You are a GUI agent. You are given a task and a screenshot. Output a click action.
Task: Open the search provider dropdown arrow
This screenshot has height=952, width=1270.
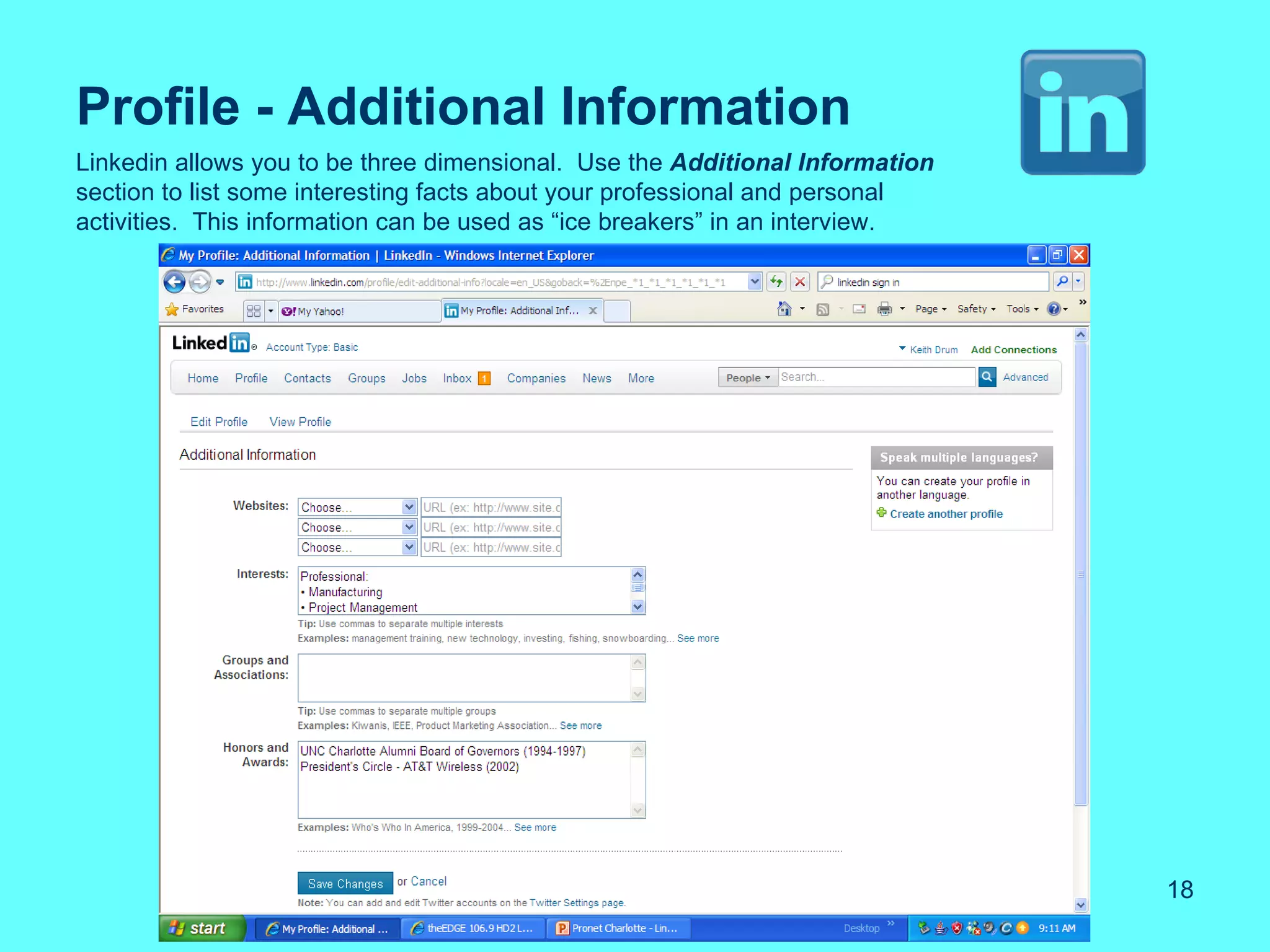pos(1078,282)
